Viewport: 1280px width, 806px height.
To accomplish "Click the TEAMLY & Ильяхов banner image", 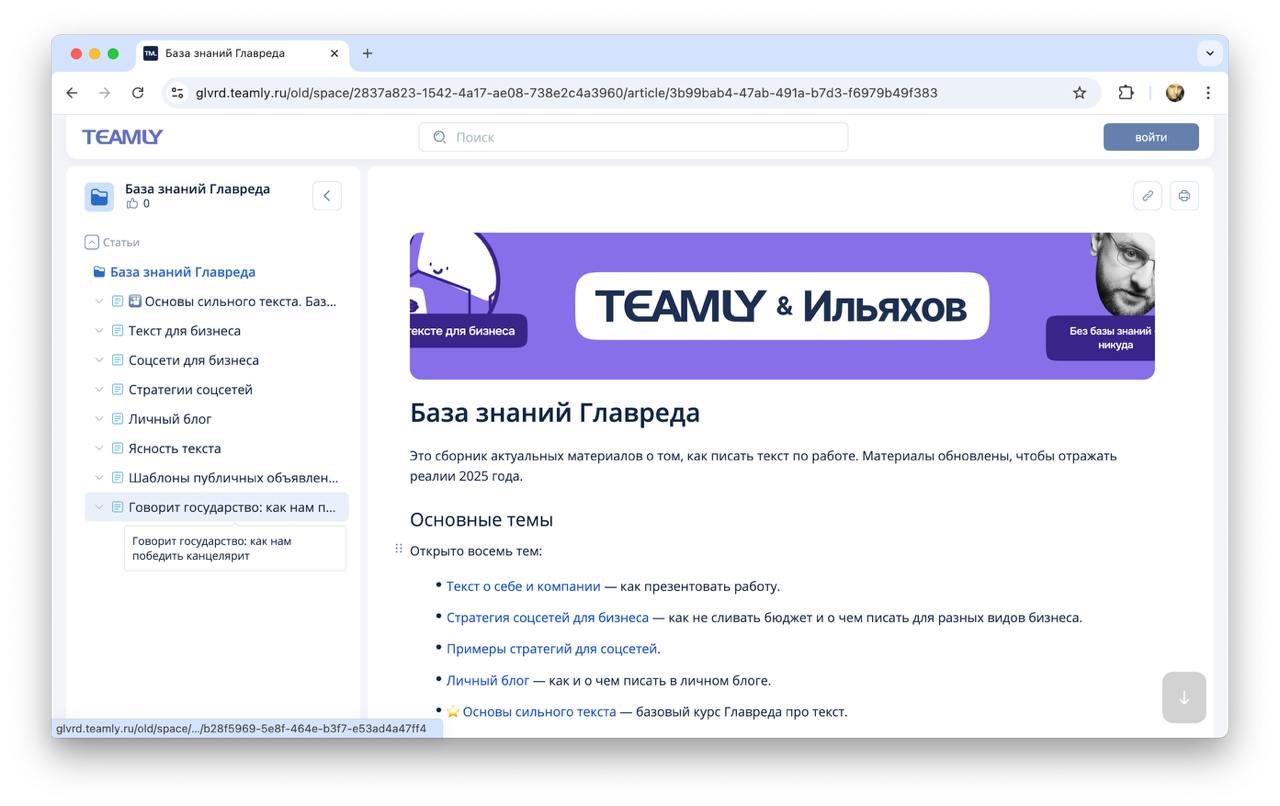I will tap(782, 306).
